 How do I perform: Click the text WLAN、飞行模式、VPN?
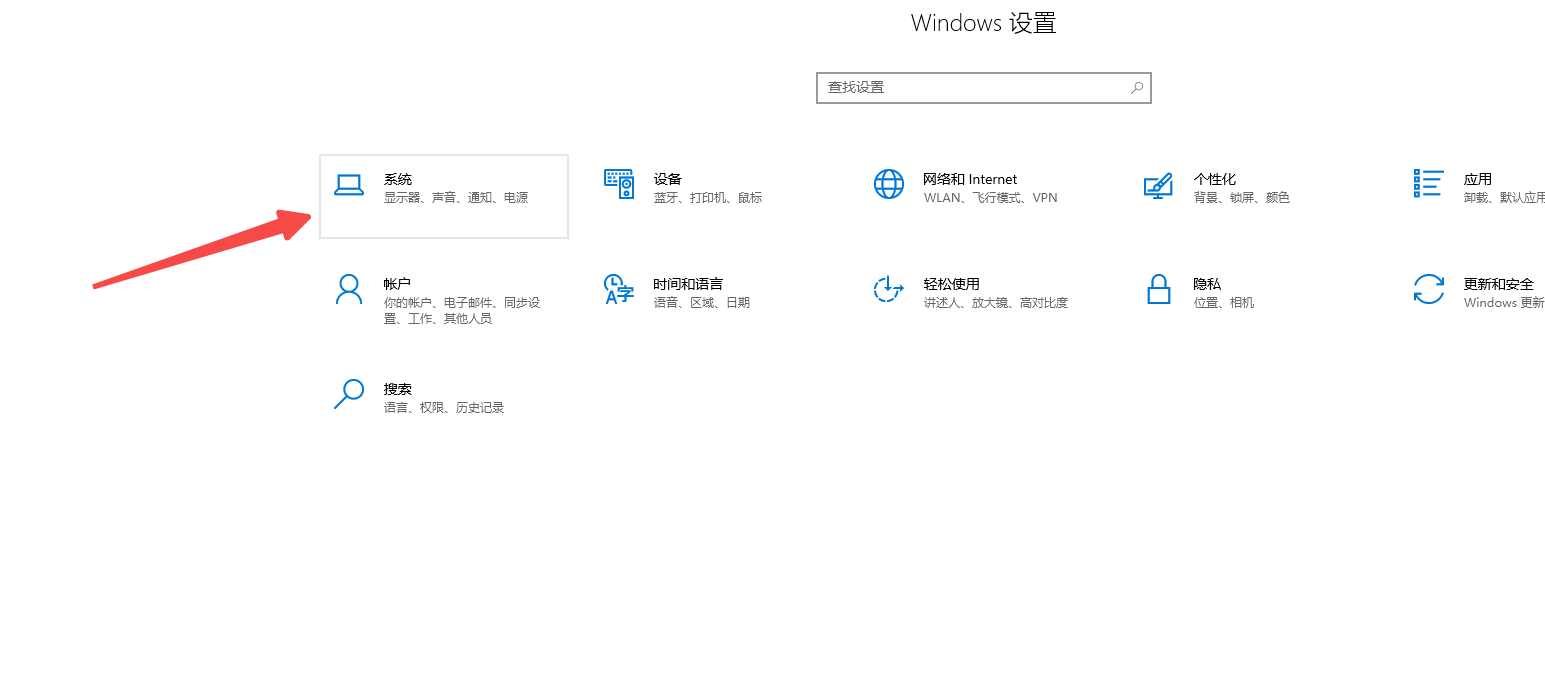coord(990,198)
